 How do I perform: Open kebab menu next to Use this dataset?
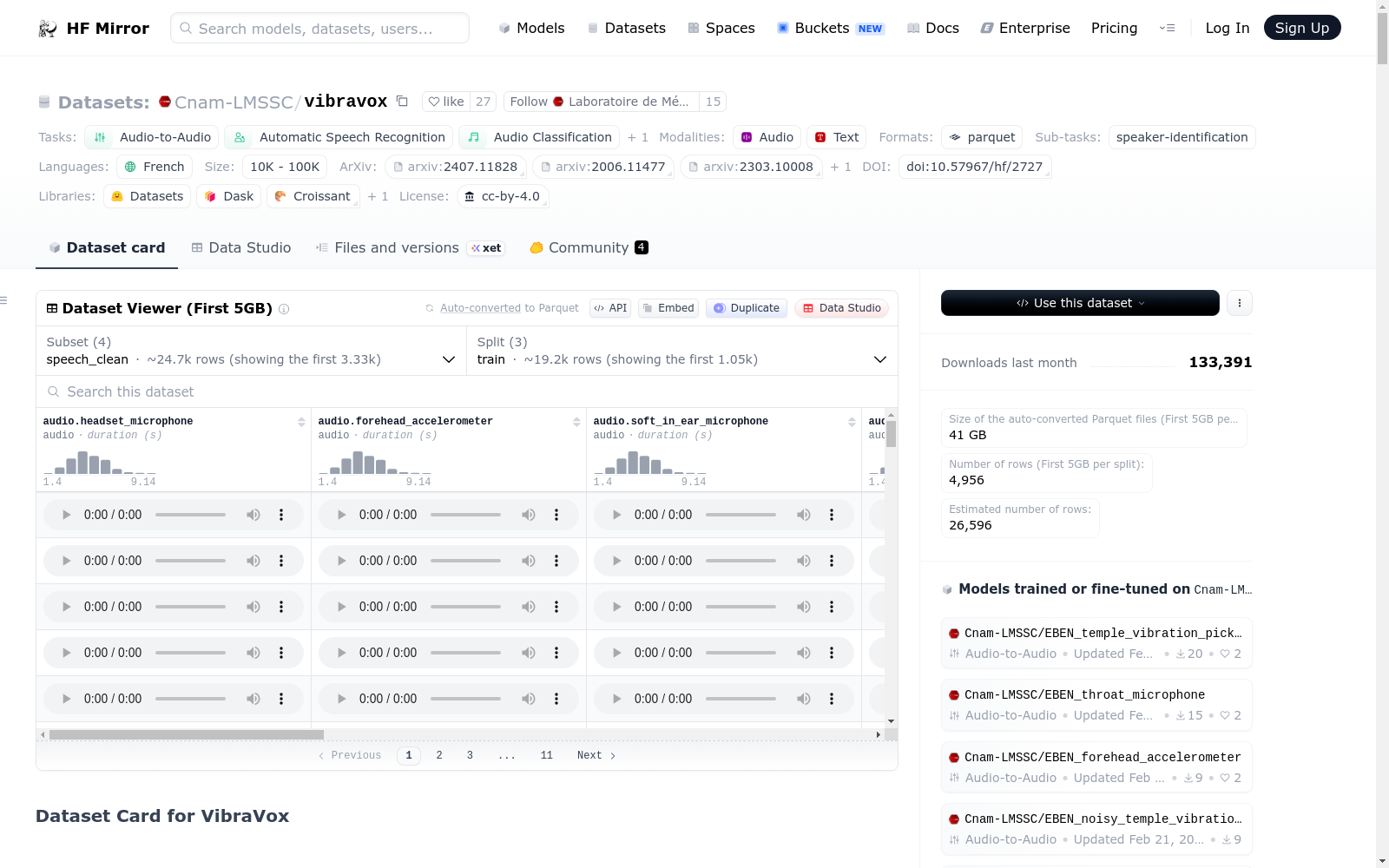click(1240, 303)
